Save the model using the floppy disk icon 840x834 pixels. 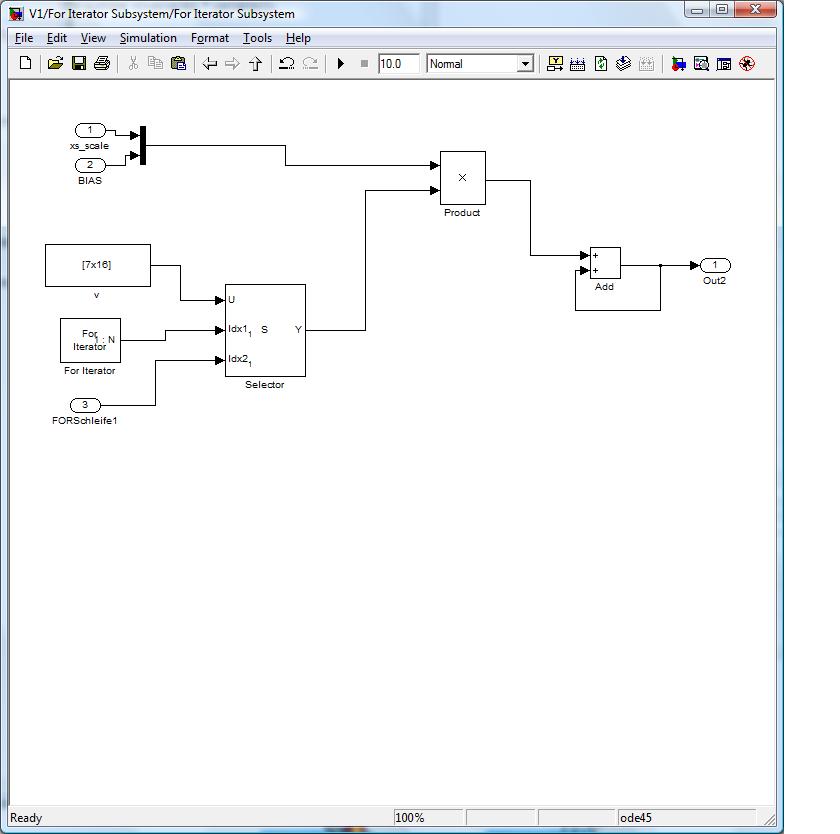[x=78, y=63]
